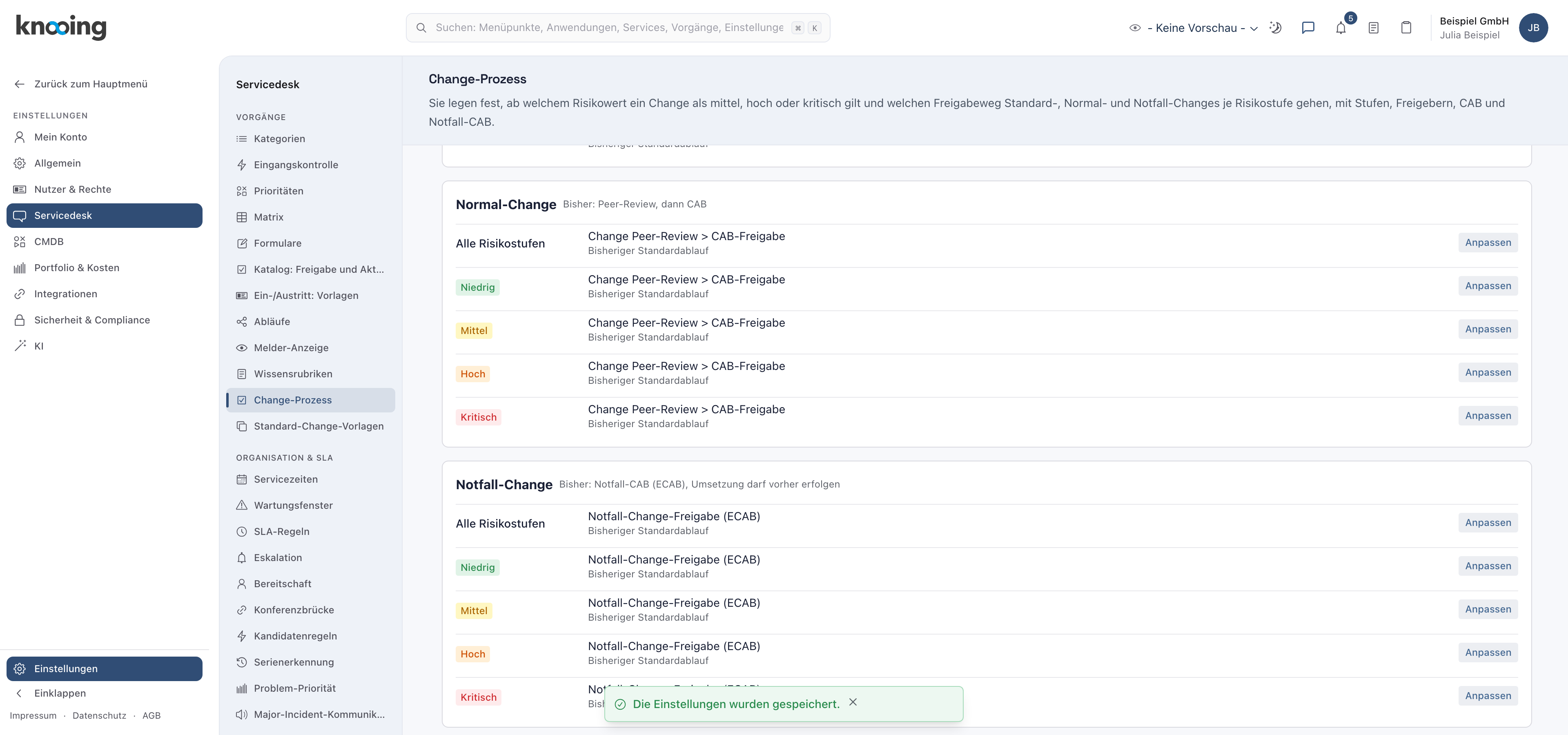Select Standard-Change-Vorlagen menu item
Screen dimensions: 1568x735
[x=310, y=427]
